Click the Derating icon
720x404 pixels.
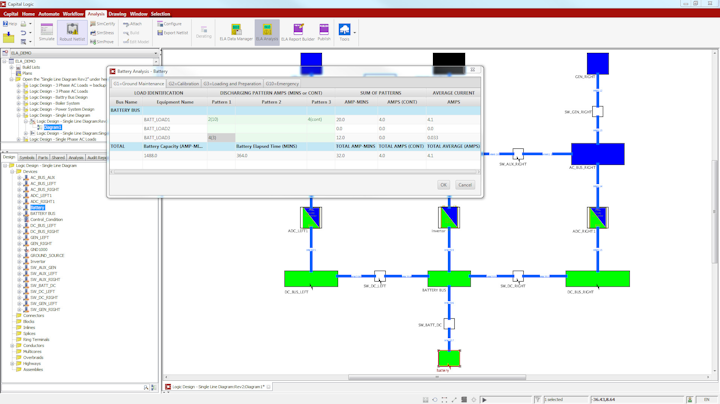coord(204,32)
